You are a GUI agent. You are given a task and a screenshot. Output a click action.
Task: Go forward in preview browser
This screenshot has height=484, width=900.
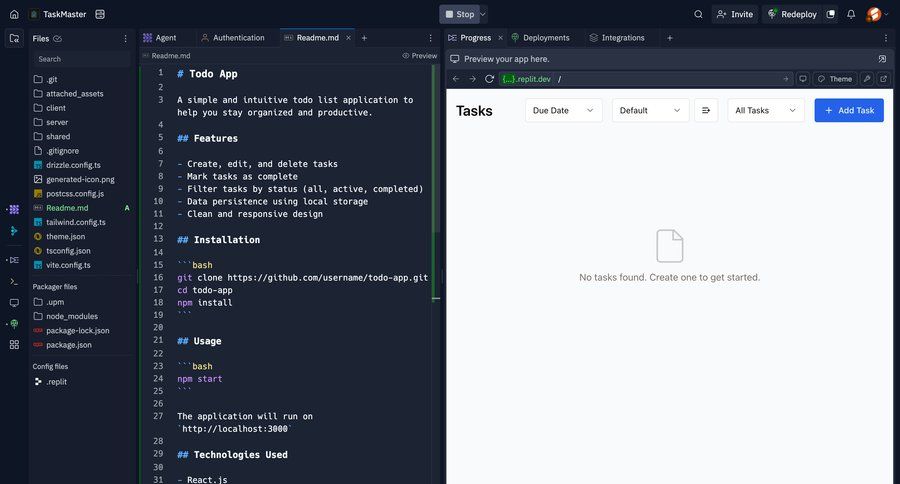(472, 79)
